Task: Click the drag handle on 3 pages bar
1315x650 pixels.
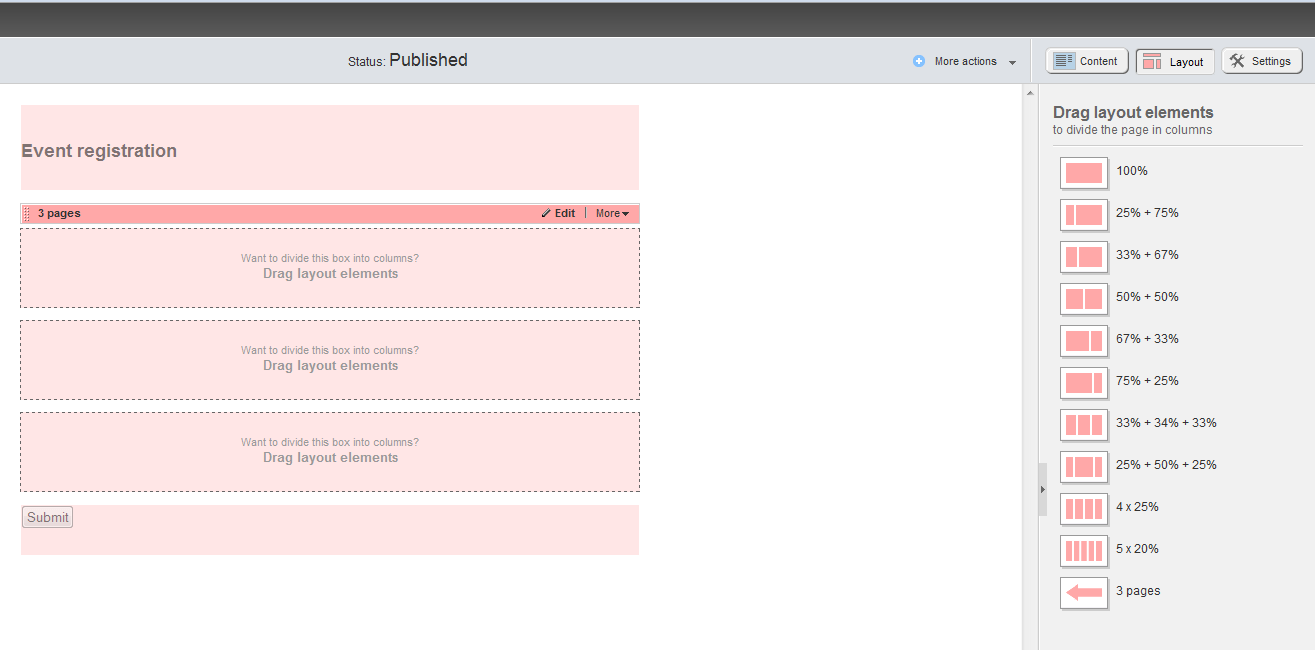Action: [x=27, y=214]
